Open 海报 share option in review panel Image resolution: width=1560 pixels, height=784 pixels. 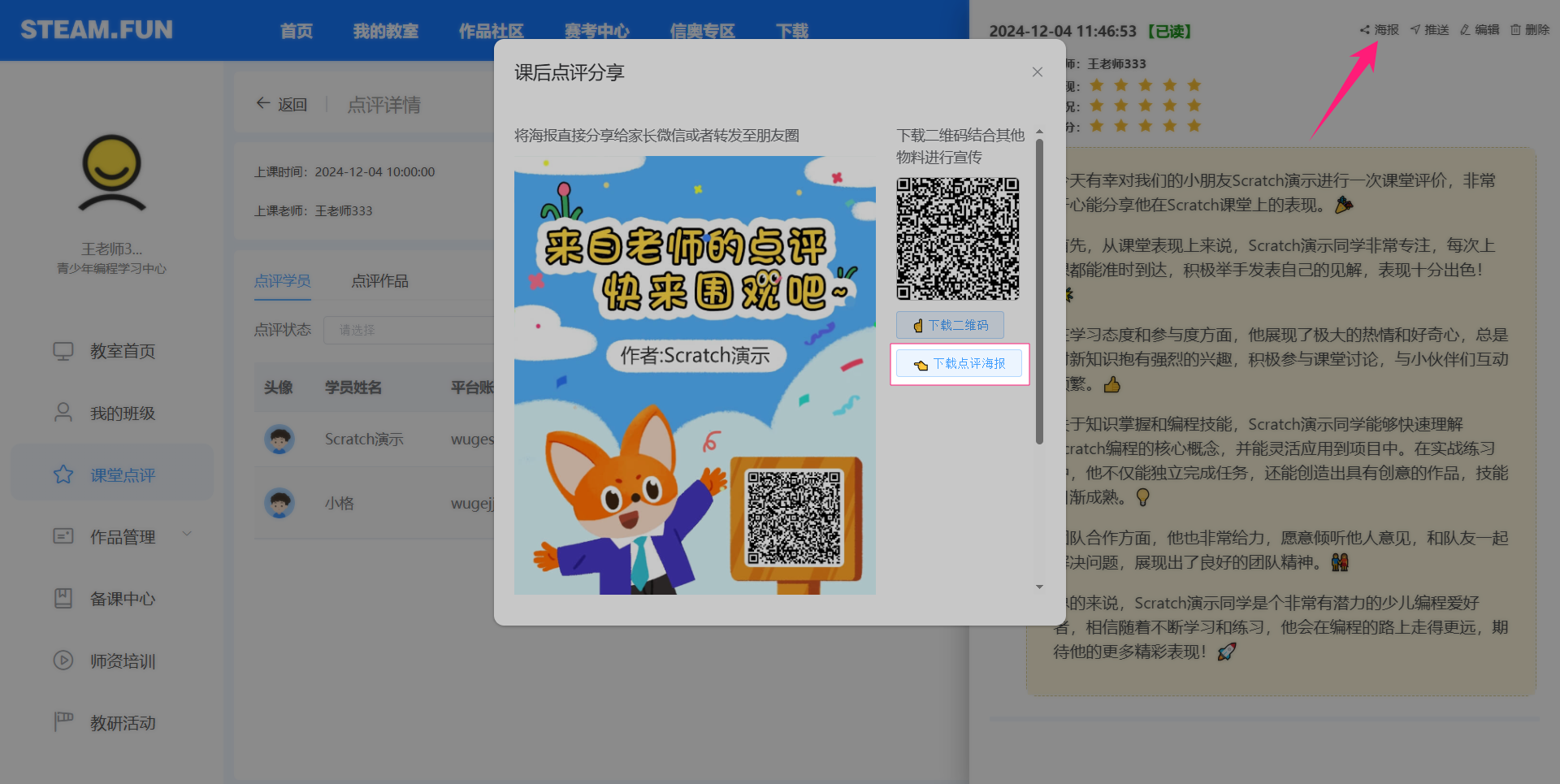click(x=1380, y=30)
